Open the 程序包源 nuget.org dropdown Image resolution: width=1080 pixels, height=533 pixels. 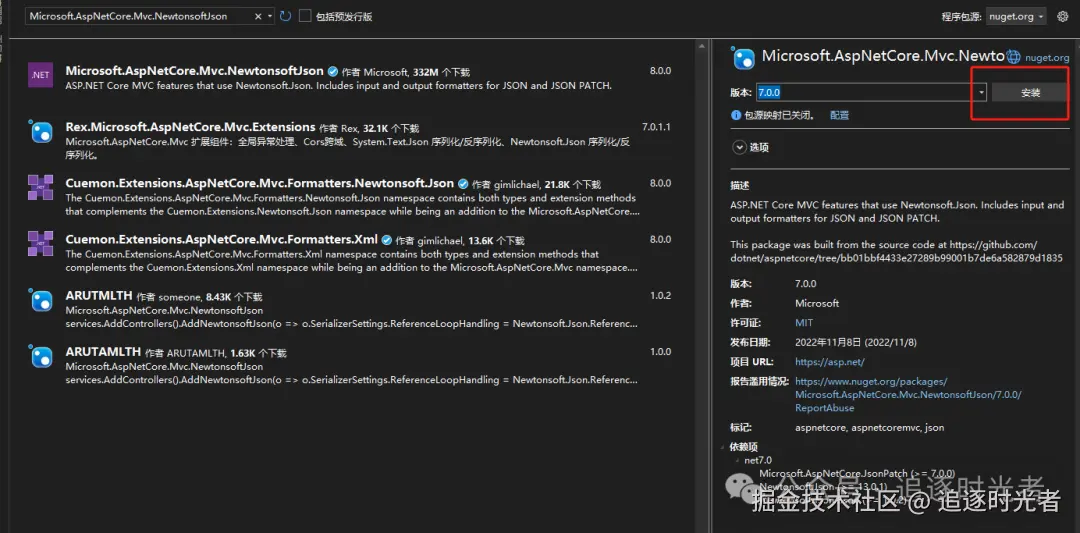pos(1016,16)
